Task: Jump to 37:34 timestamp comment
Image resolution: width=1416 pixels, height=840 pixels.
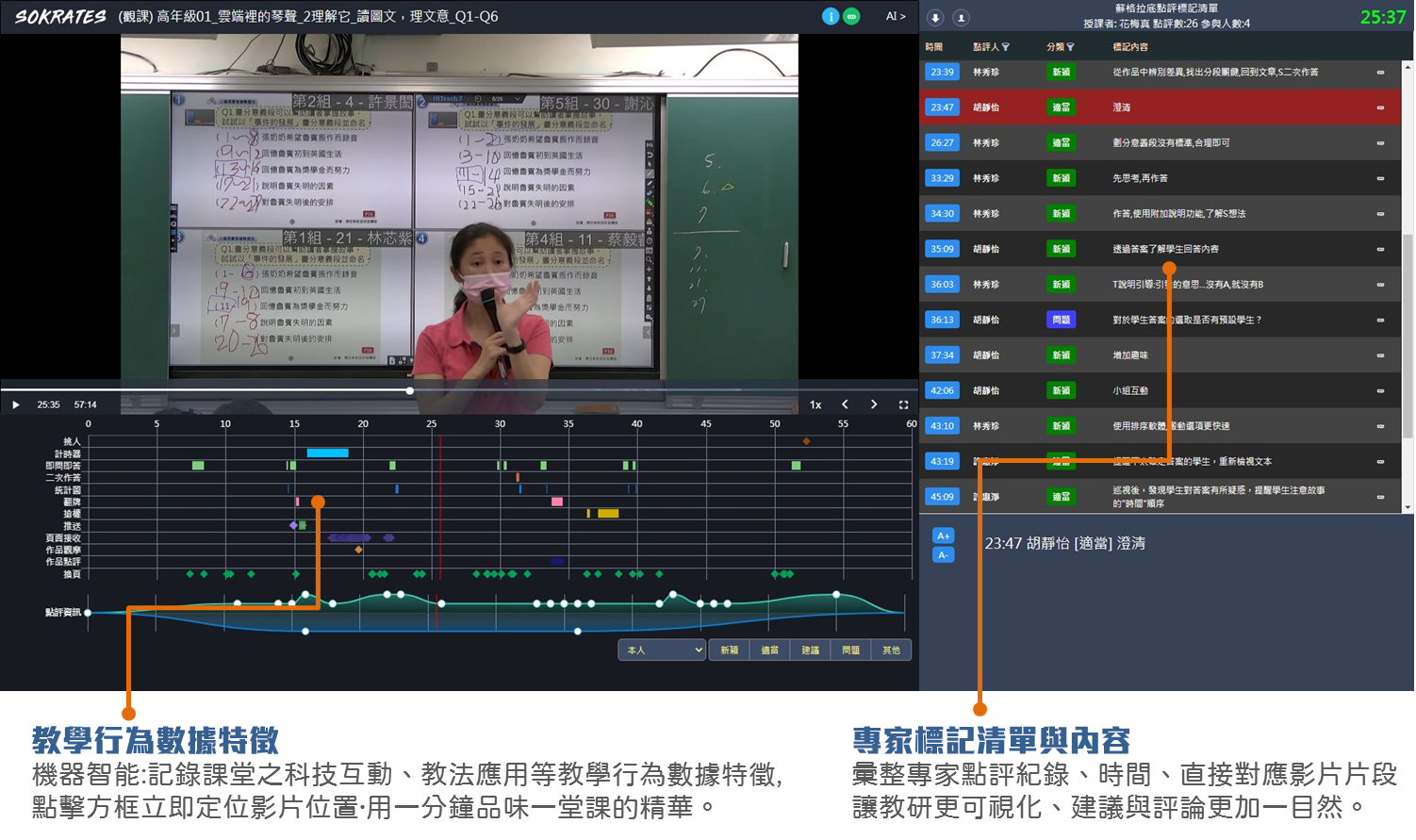Action: click(942, 354)
